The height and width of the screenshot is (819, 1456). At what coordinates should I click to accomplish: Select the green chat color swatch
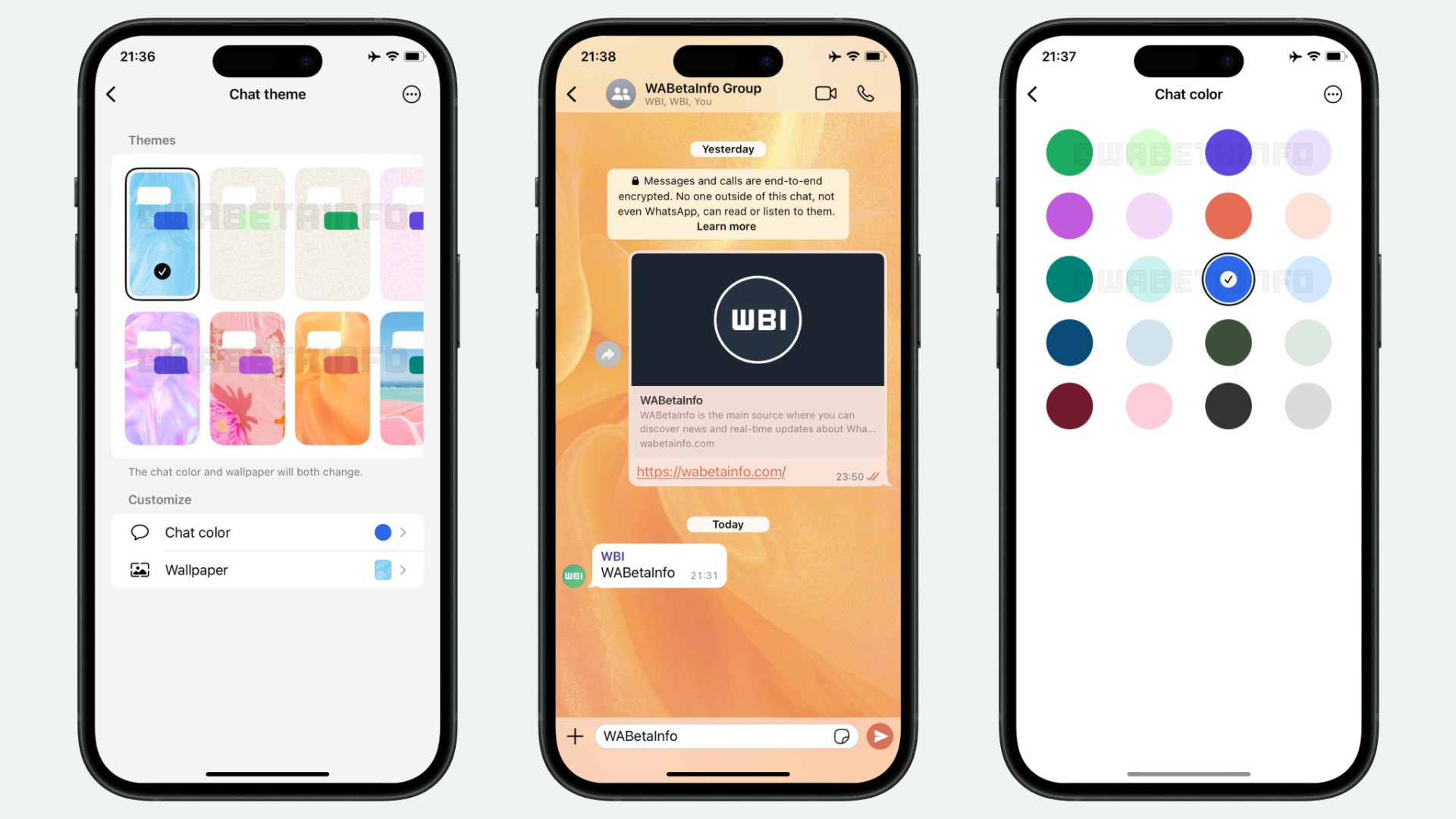[x=1068, y=152]
